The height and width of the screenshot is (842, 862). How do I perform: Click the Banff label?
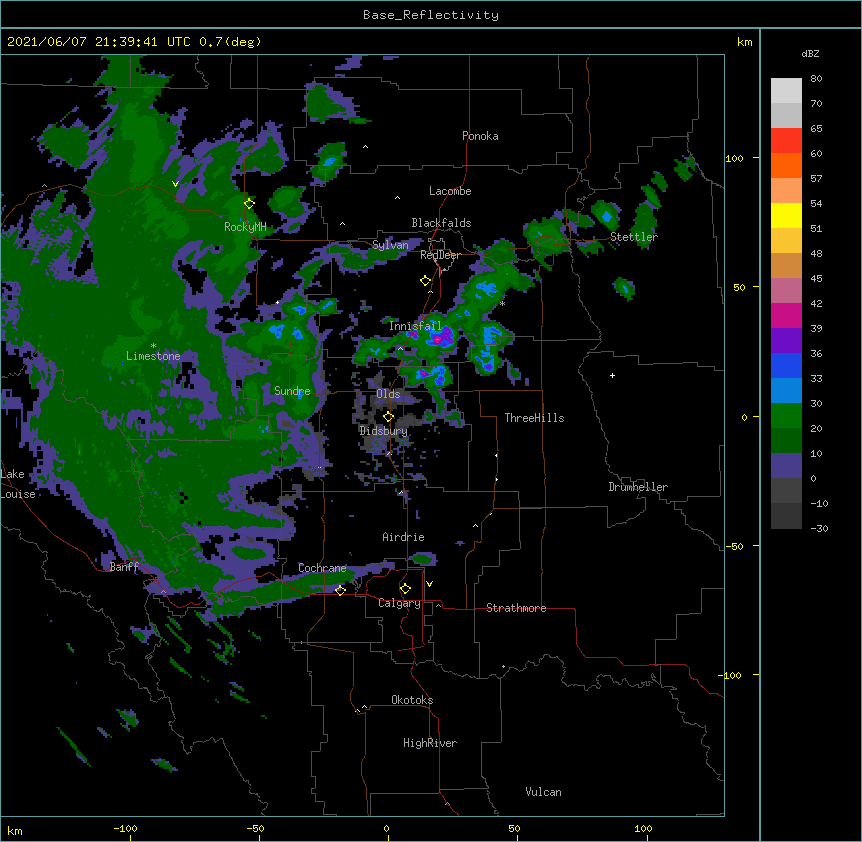(x=124, y=567)
